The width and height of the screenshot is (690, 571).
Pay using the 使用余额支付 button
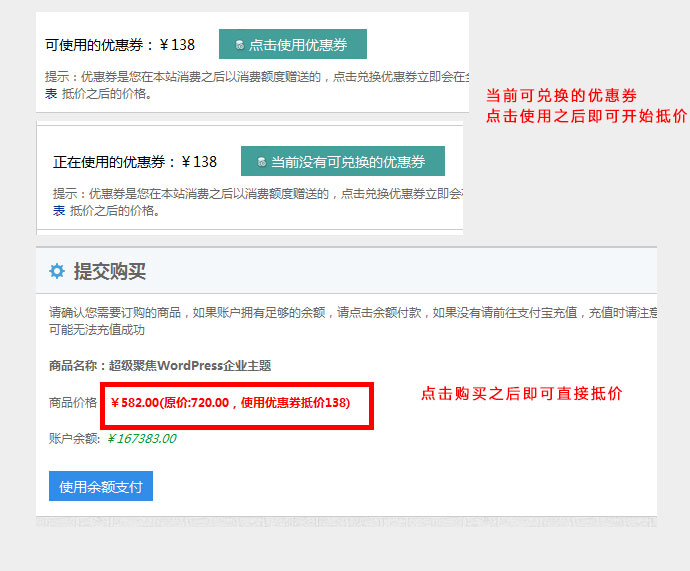pyautogui.click(x=100, y=487)
